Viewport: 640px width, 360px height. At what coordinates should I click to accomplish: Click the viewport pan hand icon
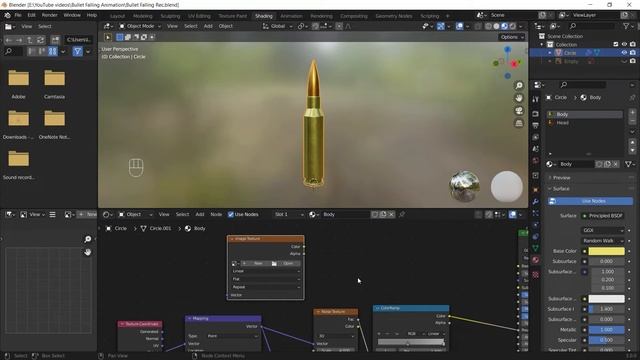(x=519, y=98)
